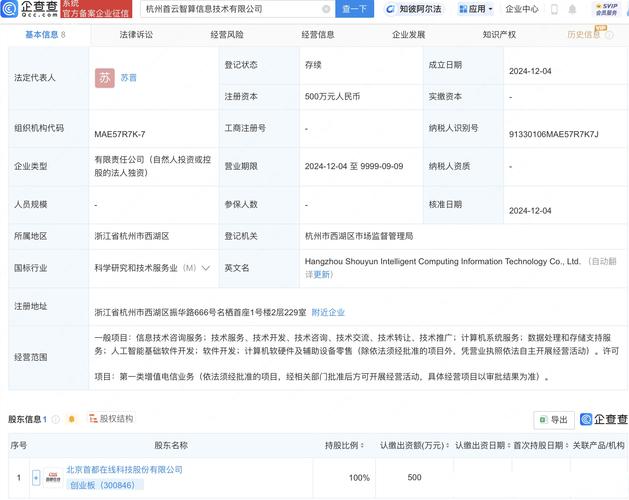Export shareholder table with 导出
Screen dimensions: 629x500
pos(554,420)
